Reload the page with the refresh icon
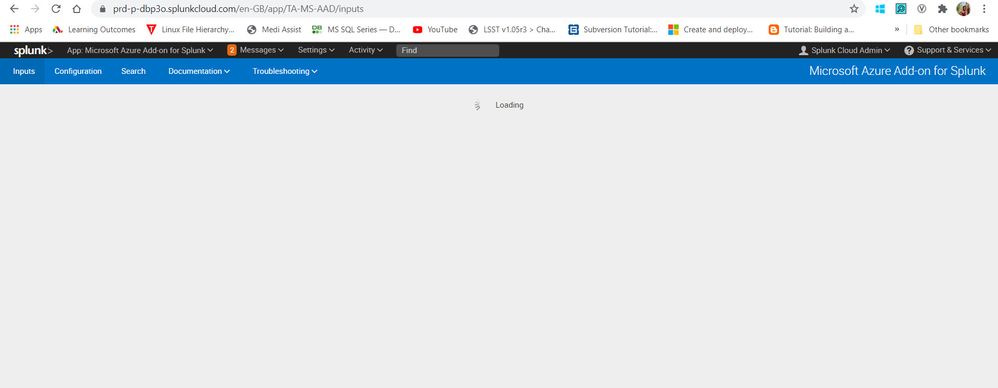This screenshot has width=998, height=388. click(56, 9)
